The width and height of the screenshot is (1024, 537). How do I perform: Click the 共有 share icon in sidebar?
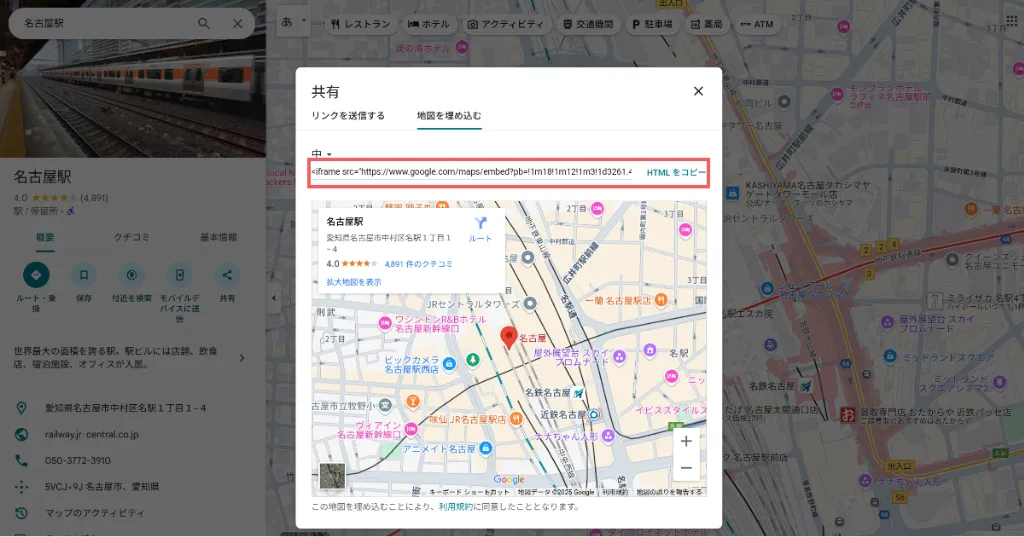pyautogui.click(x=227, y=275)
